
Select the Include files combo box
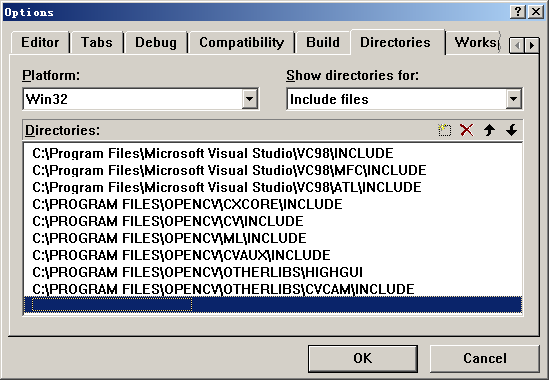(x=404, y=99)
